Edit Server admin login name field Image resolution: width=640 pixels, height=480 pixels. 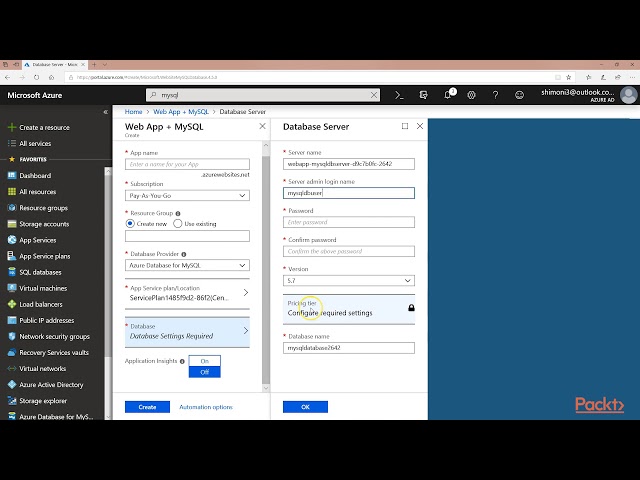349,193
